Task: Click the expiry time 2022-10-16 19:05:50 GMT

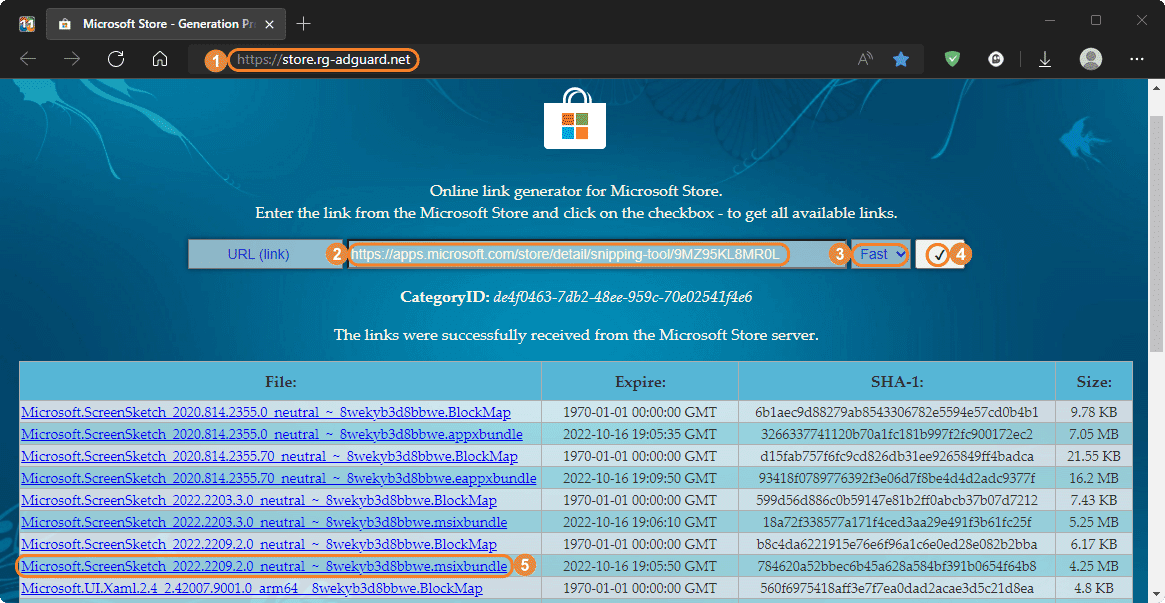Action: click(640, 567)
